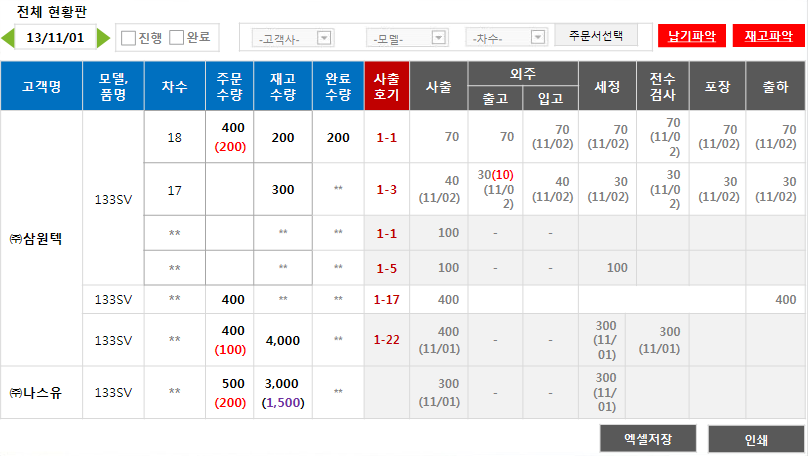Open the 차수 dropdown
This screenshot has height=456, width=808.
pos(508,38)
